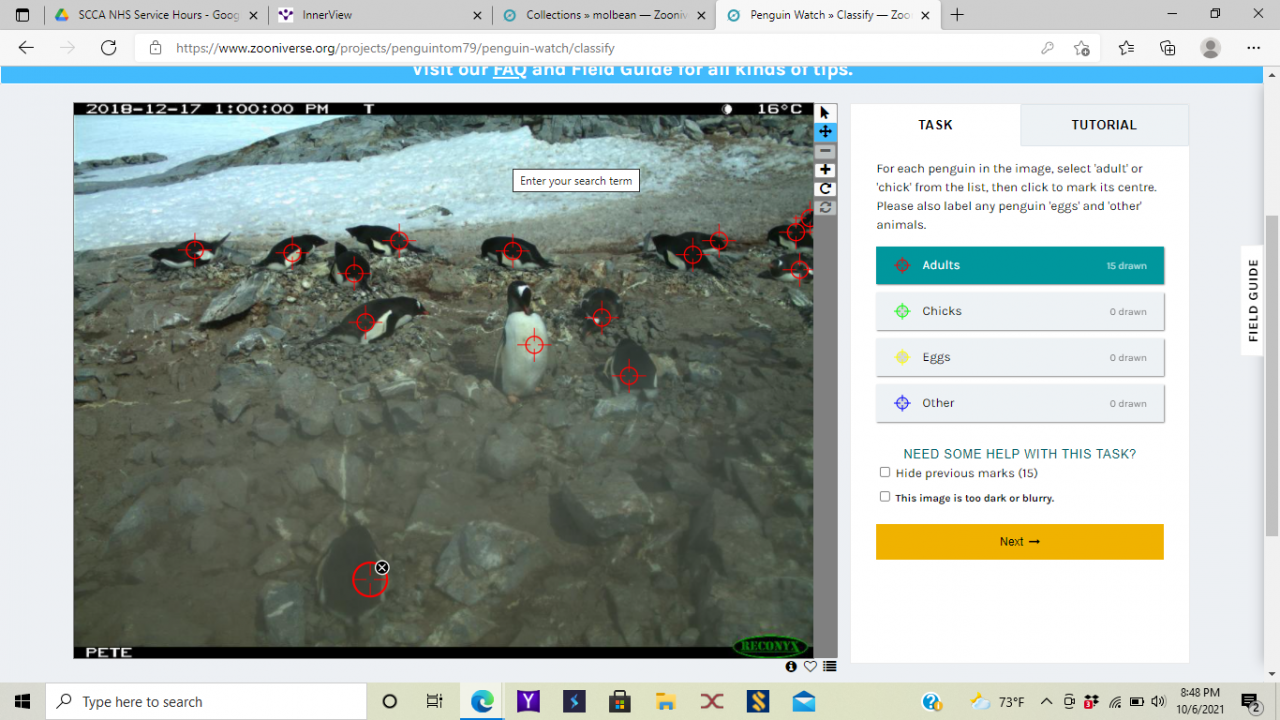Image resolution: width=1280 pixels, height=720 pixels.
Task: Select the pointer annotation tool
Action: coord(825,113)
